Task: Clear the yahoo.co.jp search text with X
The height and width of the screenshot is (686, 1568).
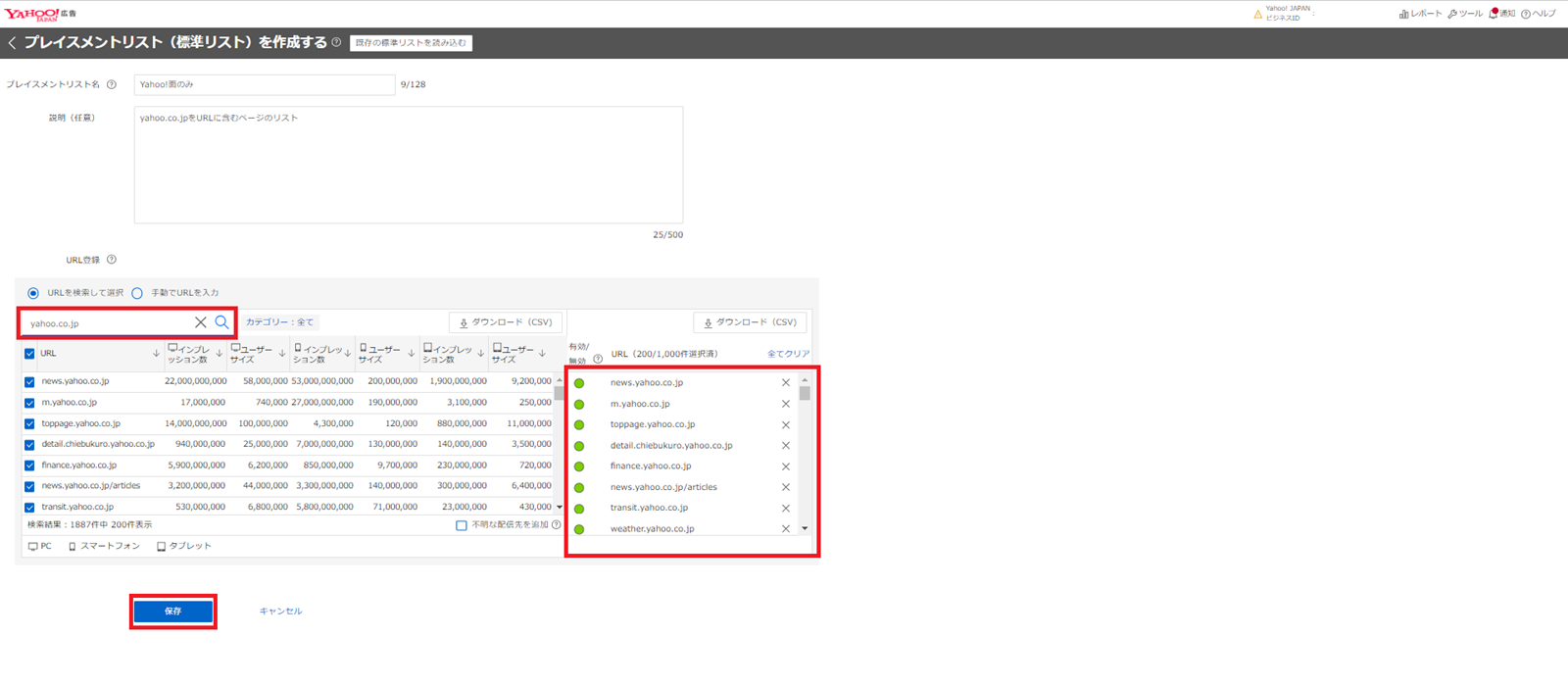Action: 201,322
